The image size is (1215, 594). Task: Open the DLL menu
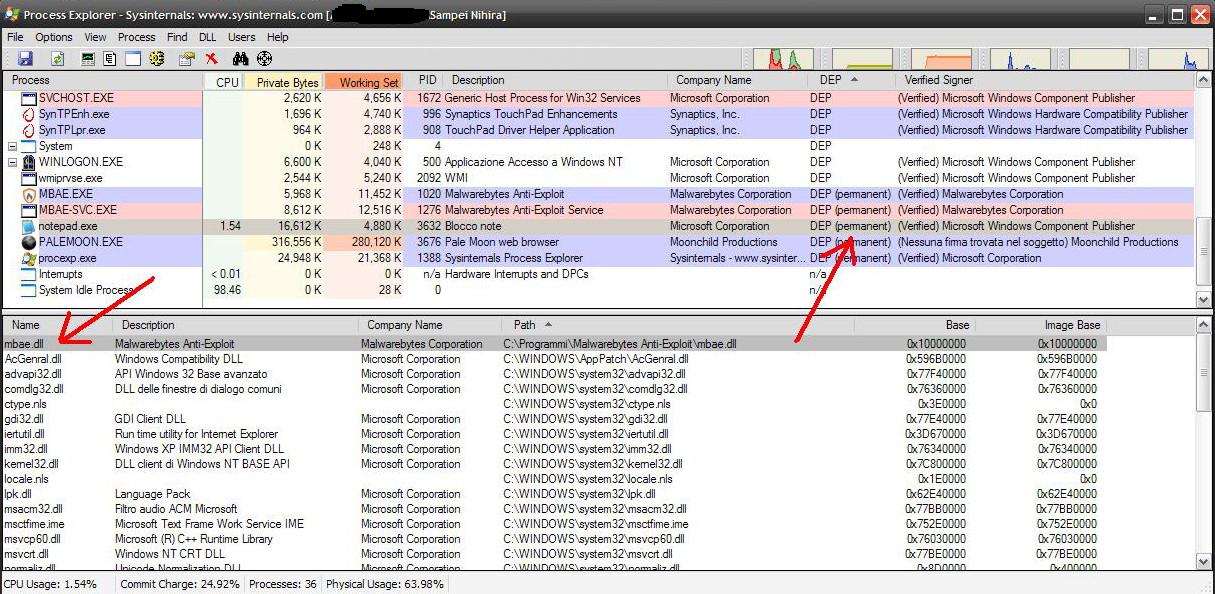(207, 37)
